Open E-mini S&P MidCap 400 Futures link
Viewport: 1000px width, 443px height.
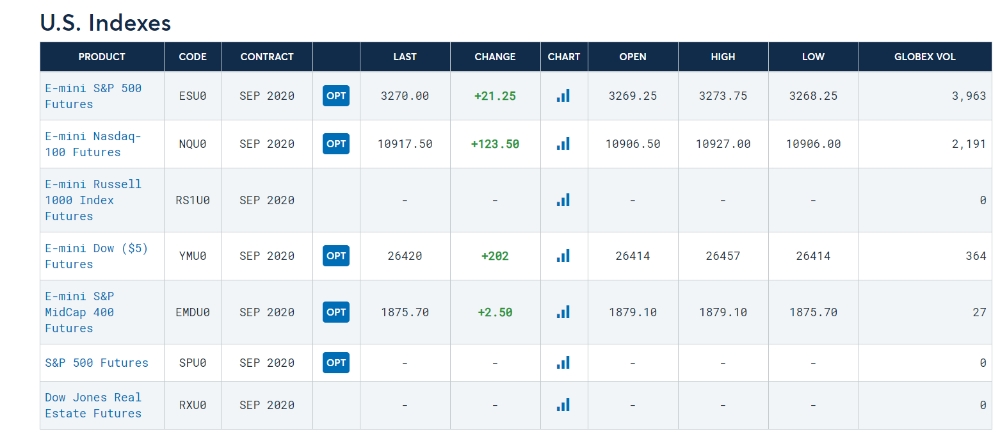[x=80, y=312]
